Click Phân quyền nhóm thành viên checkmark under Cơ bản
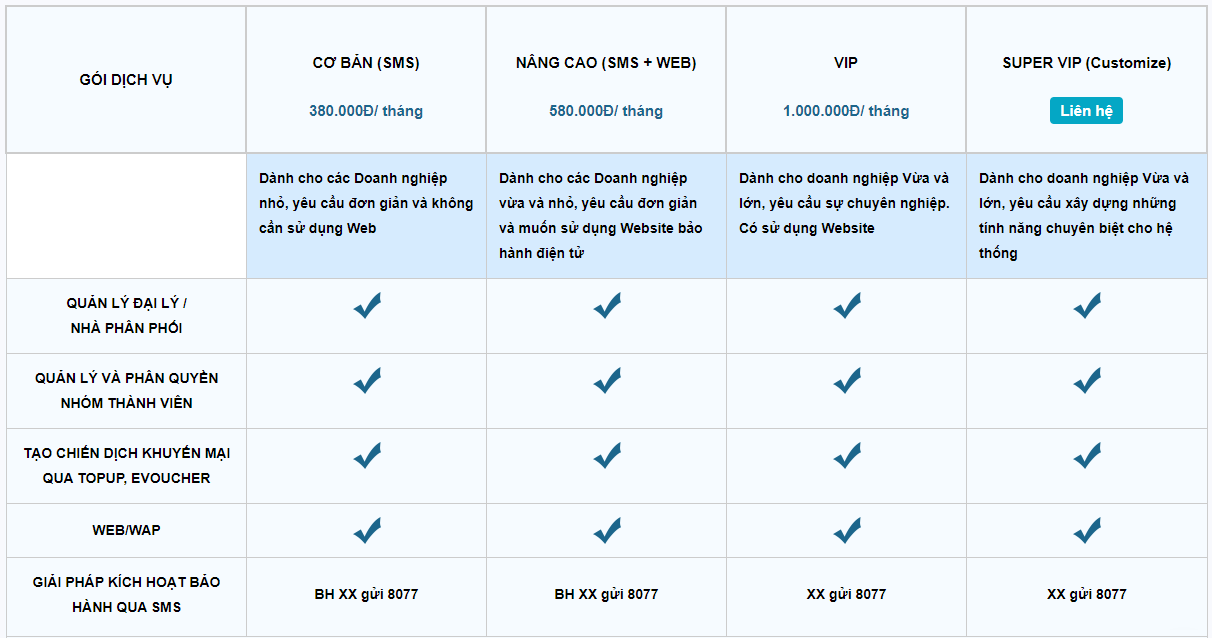This screenshot has height=638, width=1212. [367, 381]
